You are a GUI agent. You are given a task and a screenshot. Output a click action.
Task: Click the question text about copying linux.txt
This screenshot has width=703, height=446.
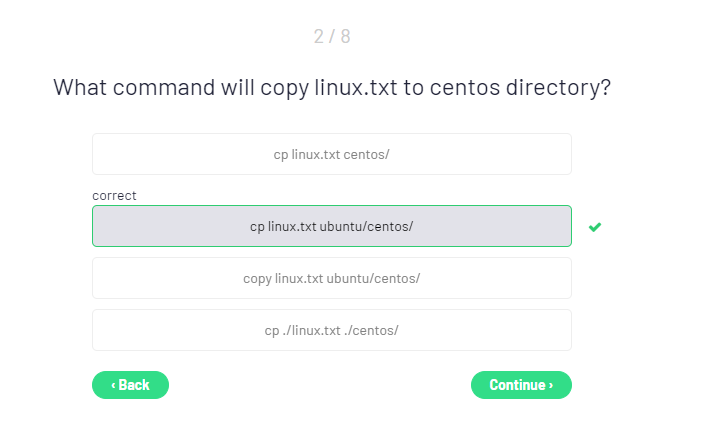click(x=332, y=87)
